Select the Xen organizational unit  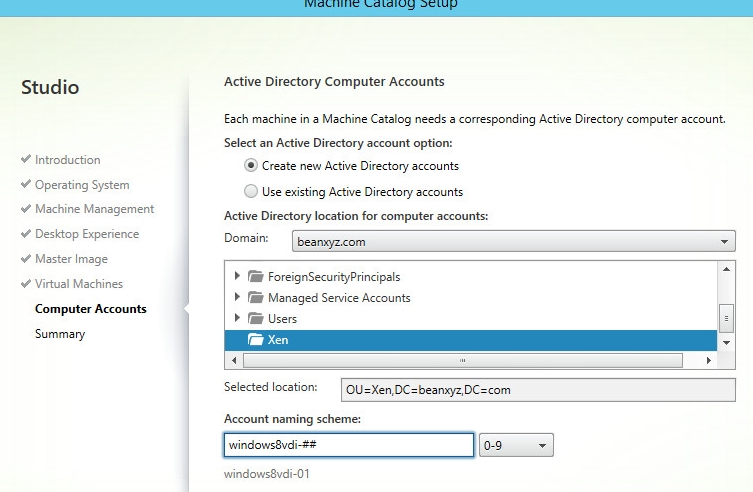tap(471, 340)
